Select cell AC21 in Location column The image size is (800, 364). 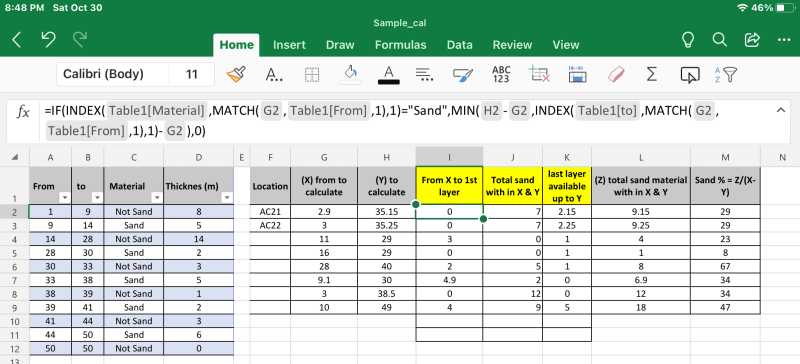click(270, 211)
